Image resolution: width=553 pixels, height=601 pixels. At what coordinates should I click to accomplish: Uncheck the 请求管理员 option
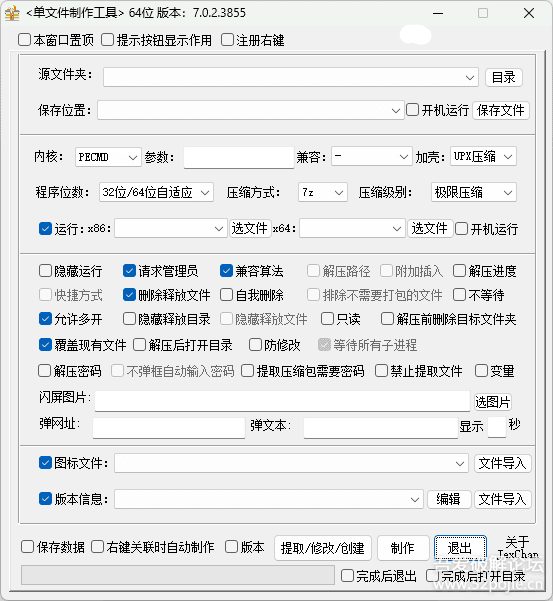[130, 271]
